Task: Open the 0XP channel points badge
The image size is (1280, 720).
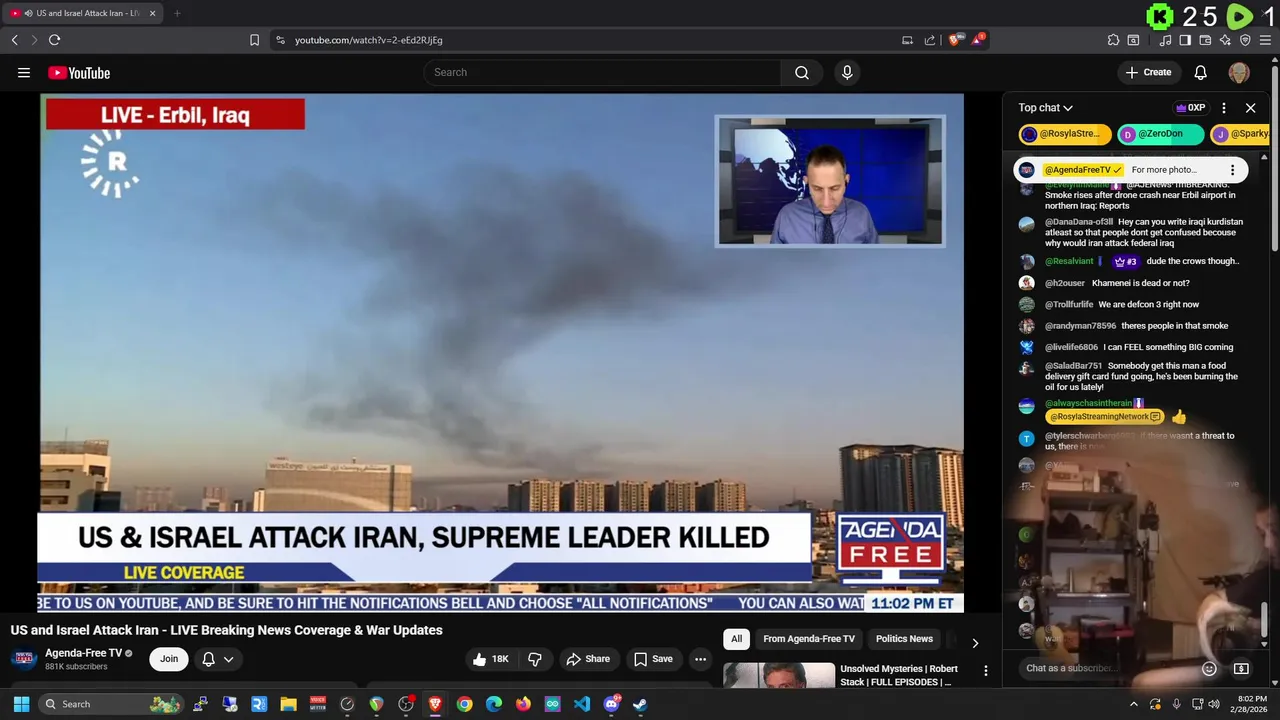Action: [x=1190, y=108]
